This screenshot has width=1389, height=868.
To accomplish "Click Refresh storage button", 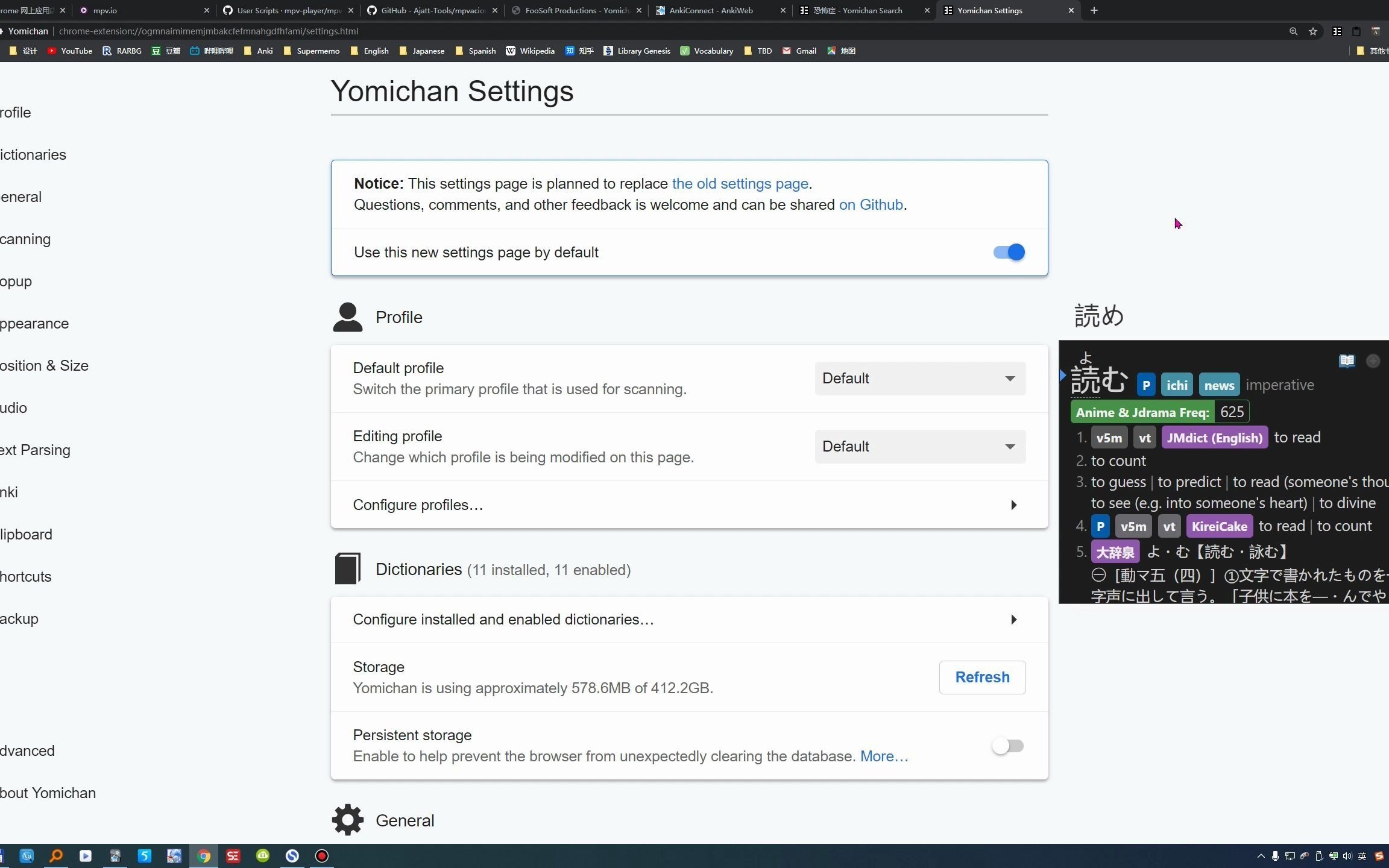I will pos(982,677).
